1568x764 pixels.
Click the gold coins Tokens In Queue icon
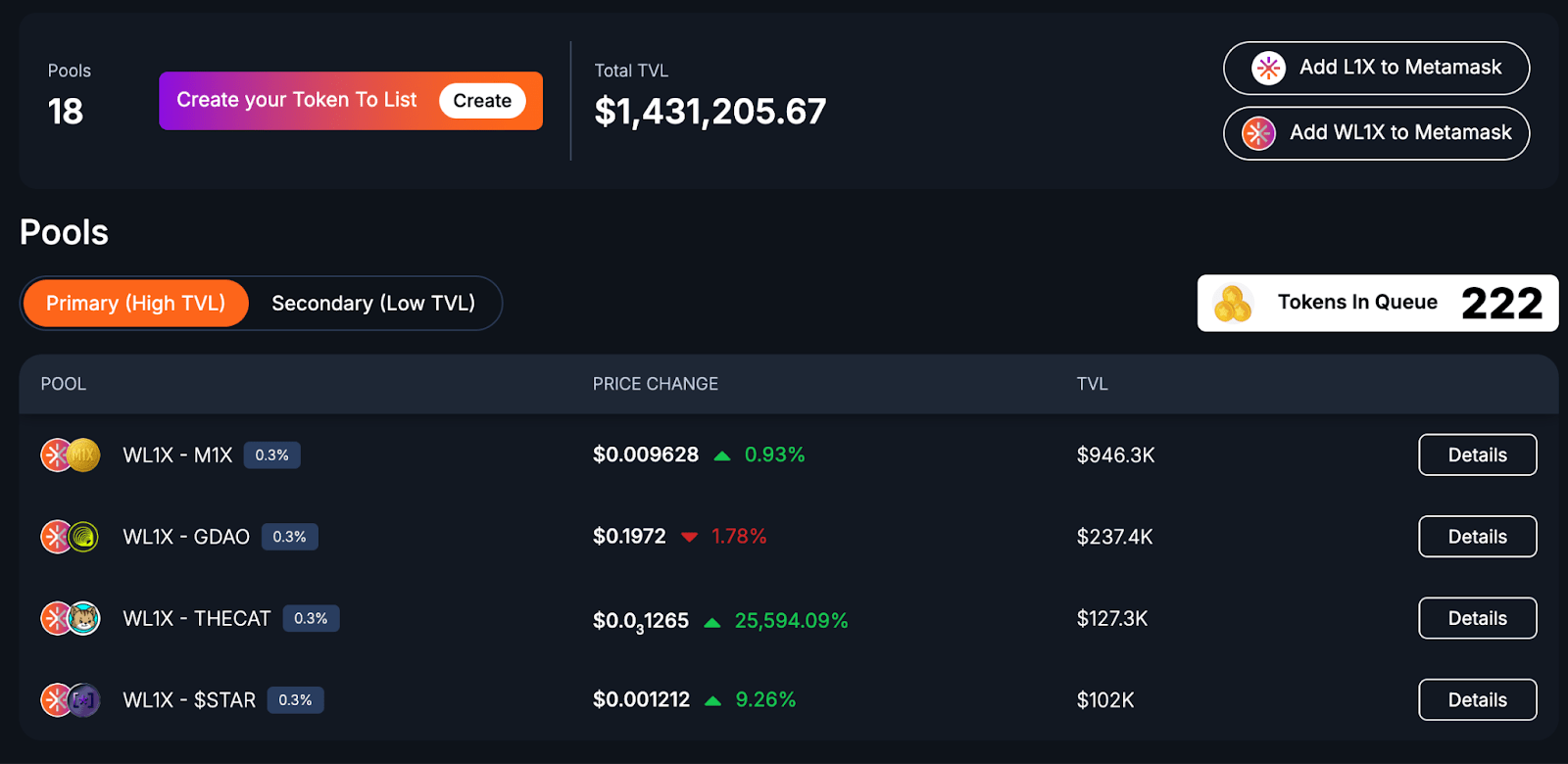1233,304
